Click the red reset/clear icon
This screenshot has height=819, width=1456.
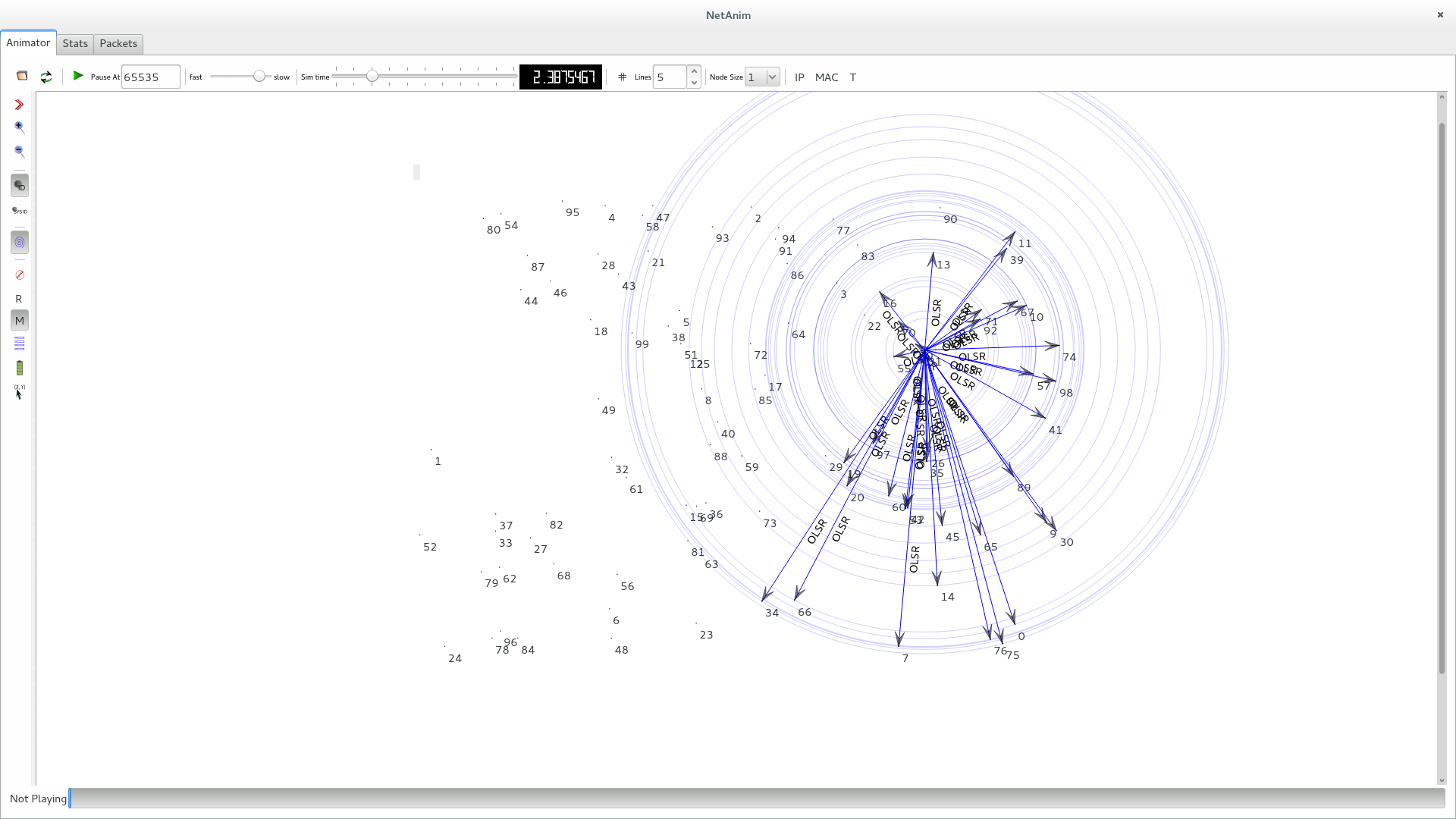19,275
